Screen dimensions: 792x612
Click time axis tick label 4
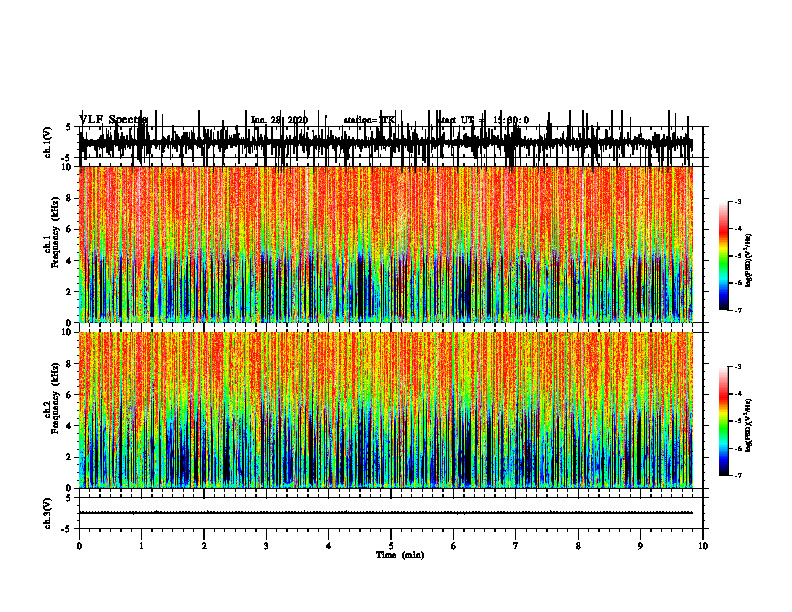(x=329, y=545)
